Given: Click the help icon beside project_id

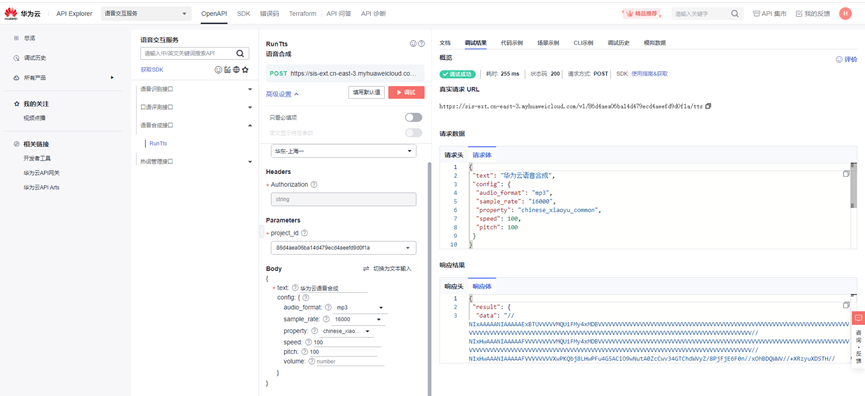Looking at the screenshot, I should pos(305,233).
